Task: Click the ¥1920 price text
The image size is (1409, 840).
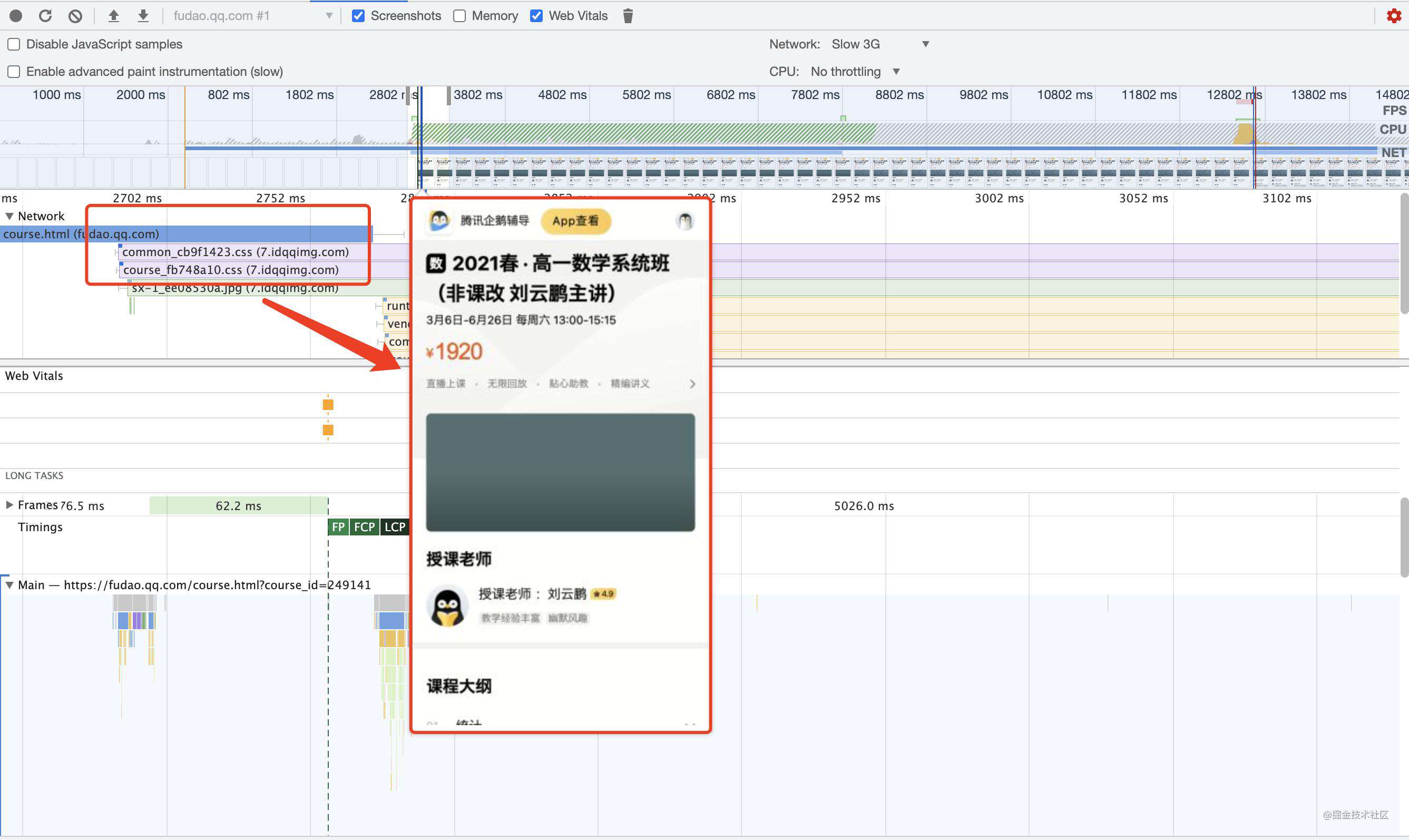Action: [x=454, y=351]
